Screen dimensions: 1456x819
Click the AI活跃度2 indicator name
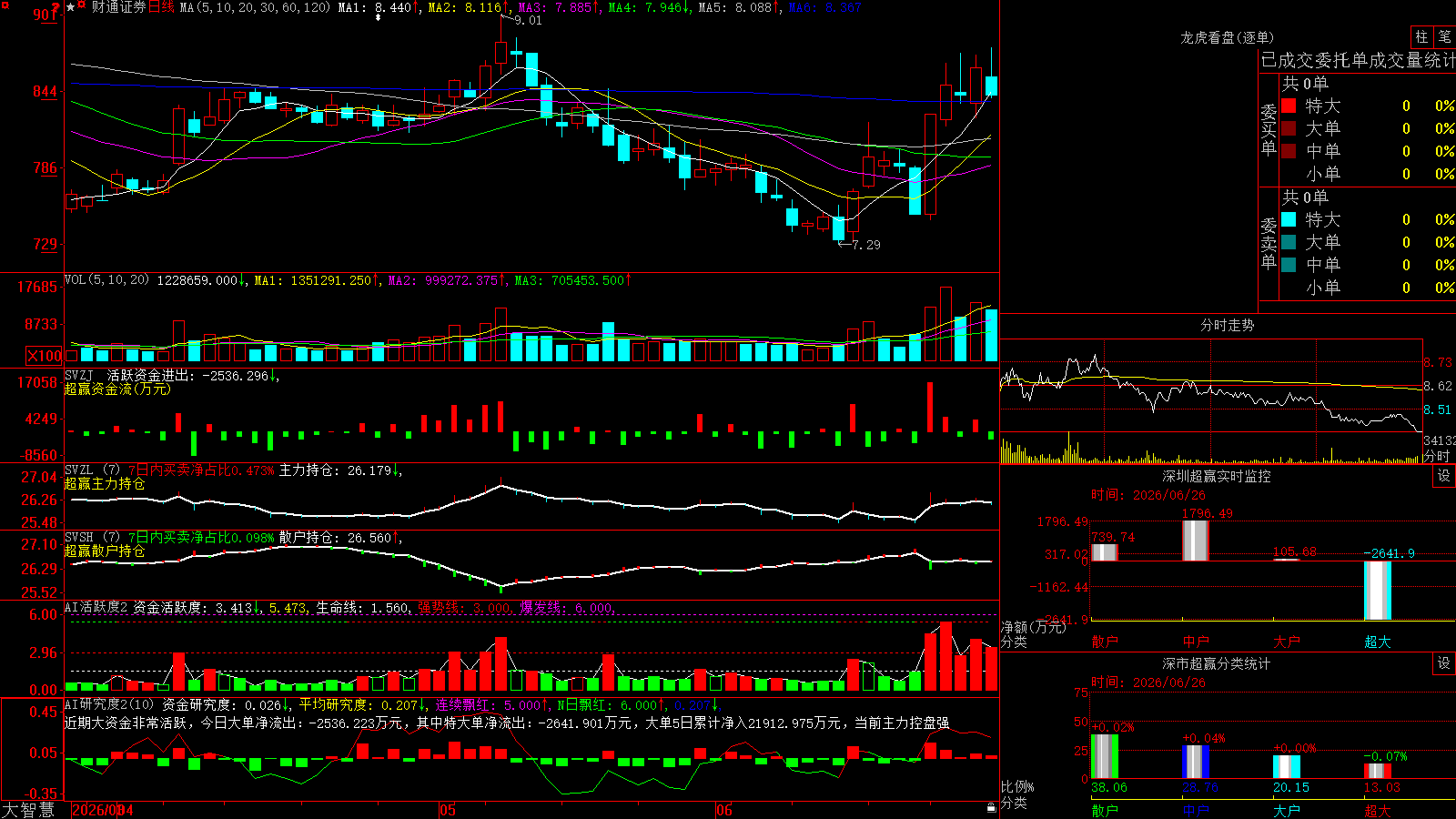pyautogui.click(x=96, y=607)
